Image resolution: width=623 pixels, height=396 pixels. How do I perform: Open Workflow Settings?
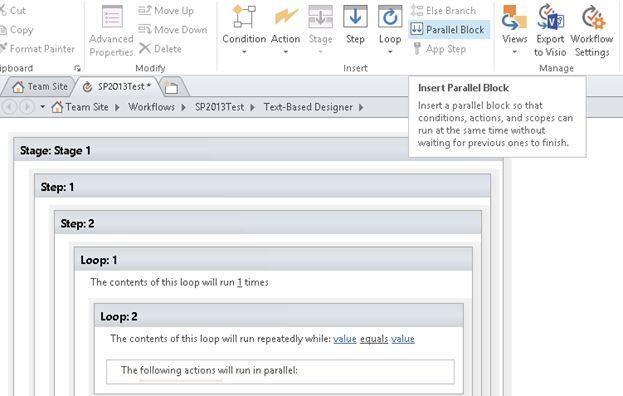[x=592, y=31]
